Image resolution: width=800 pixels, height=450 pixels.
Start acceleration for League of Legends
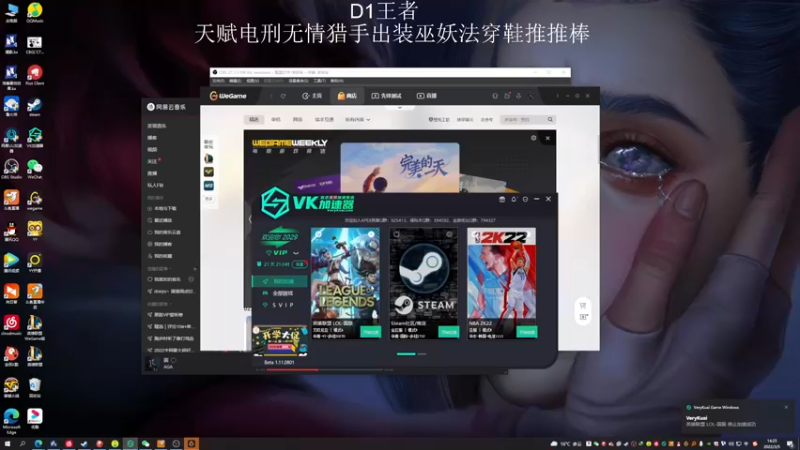coord(370,332)
